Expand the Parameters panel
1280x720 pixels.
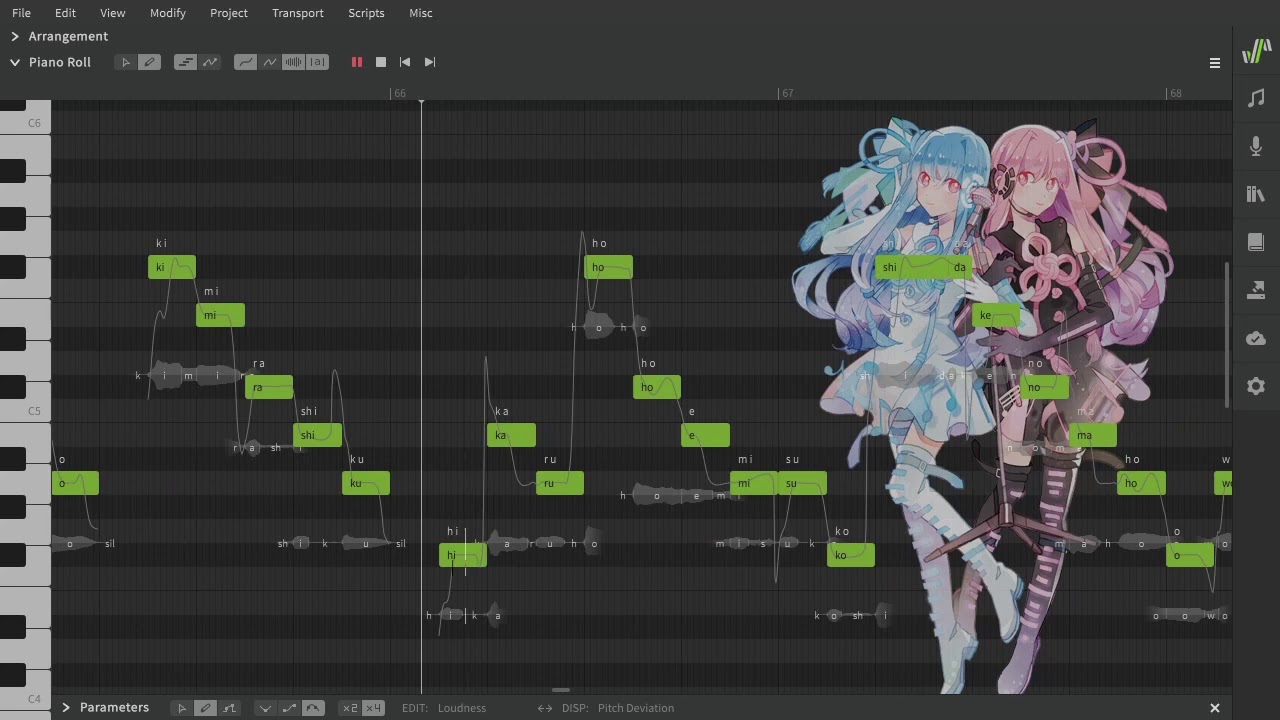pyautogui.click(x=66, y=708)
